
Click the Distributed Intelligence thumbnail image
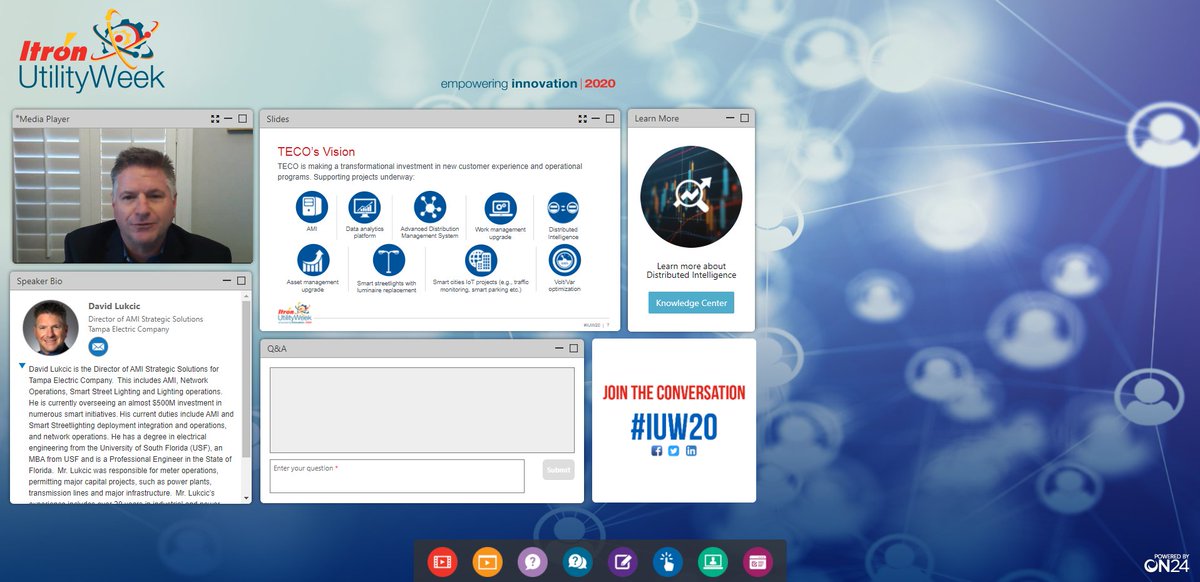(691, 197)
